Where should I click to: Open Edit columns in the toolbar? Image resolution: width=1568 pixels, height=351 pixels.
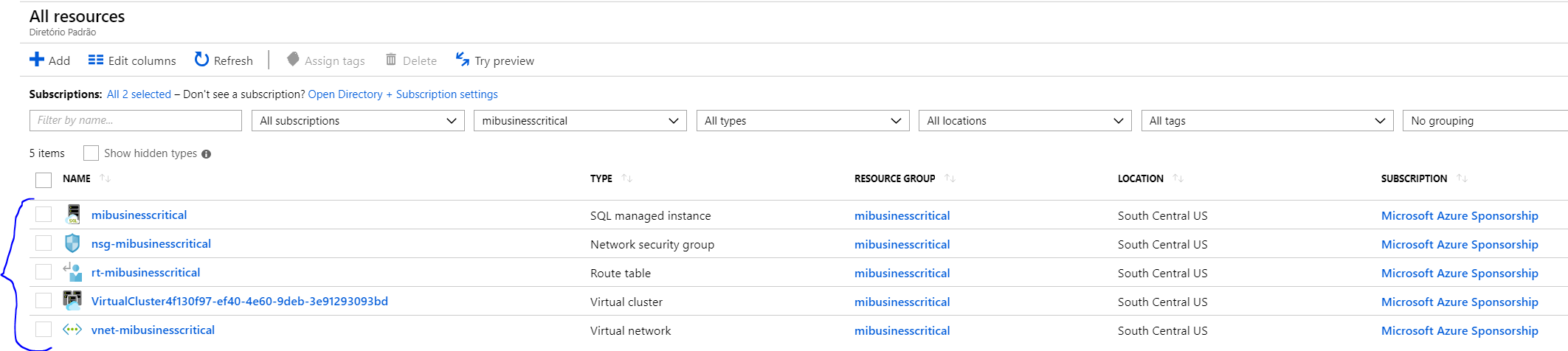[132, 60]
